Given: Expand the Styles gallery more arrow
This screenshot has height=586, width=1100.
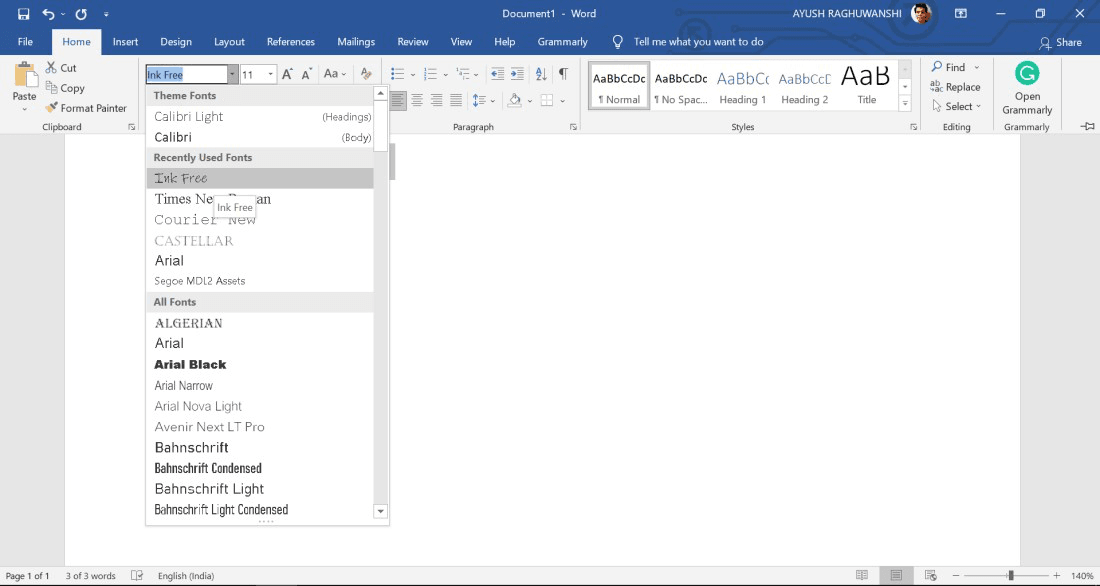Looking at the screenshot, I should tap(905, 103).
